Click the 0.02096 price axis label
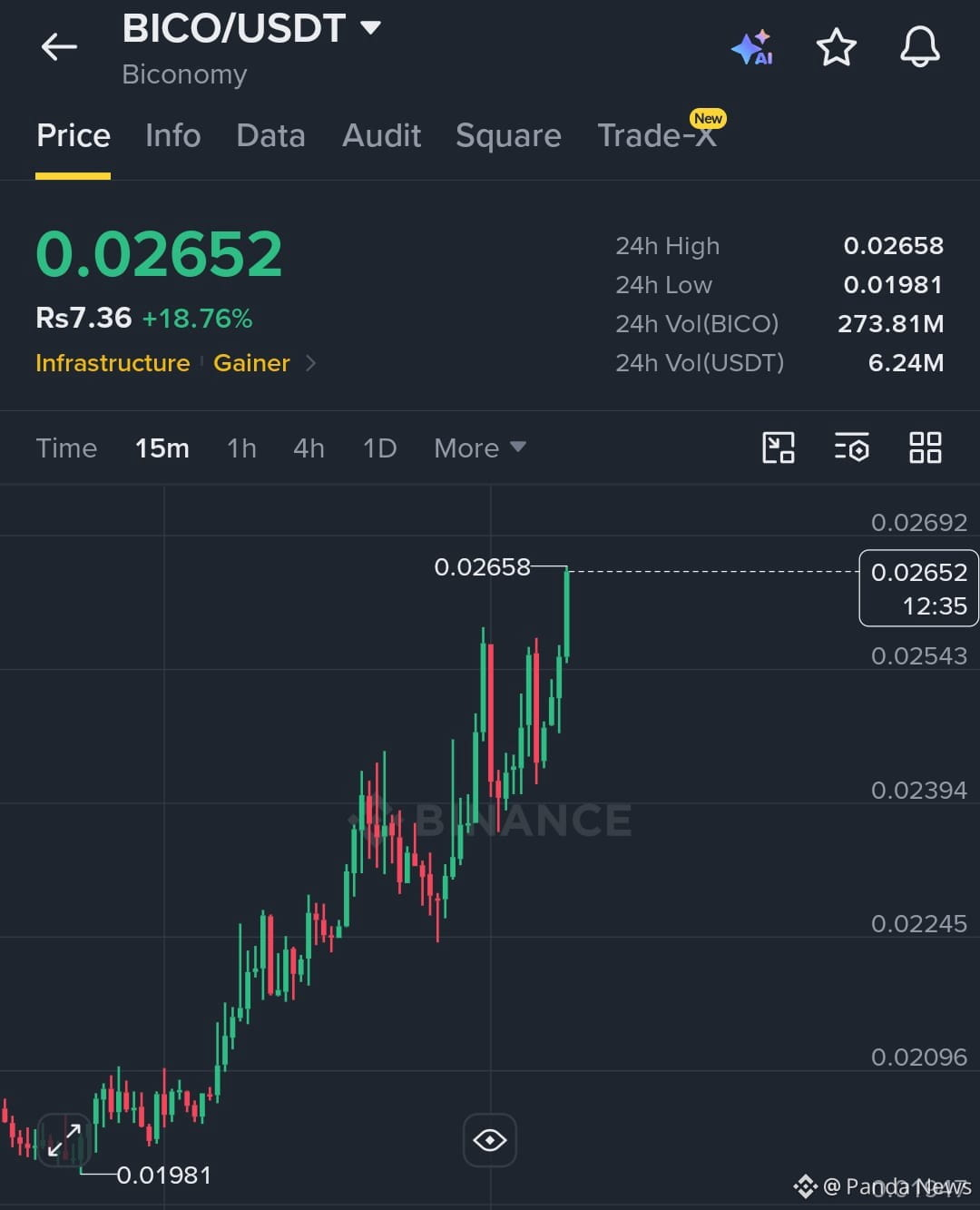 click(918, 1058)
